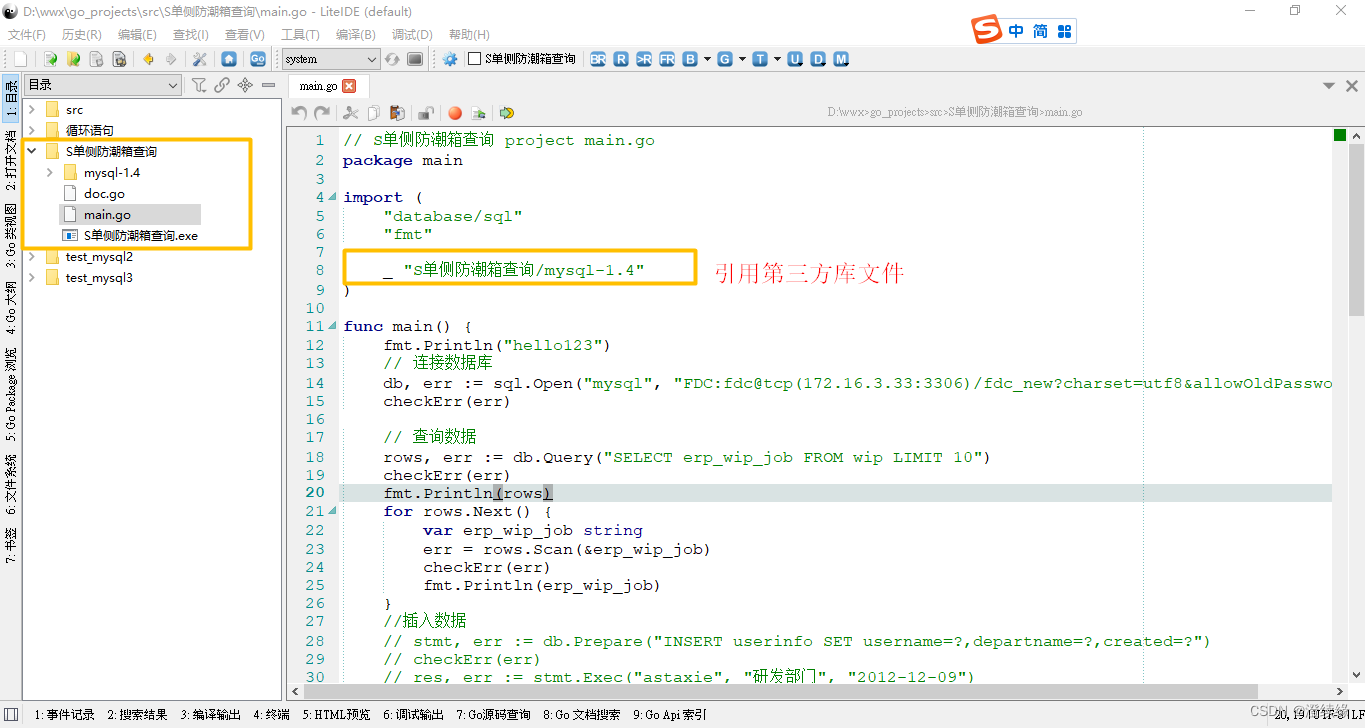Click the R (Run) toolbar icon
This screenshot has width=1365, height=728.
(x=621, y=59)
